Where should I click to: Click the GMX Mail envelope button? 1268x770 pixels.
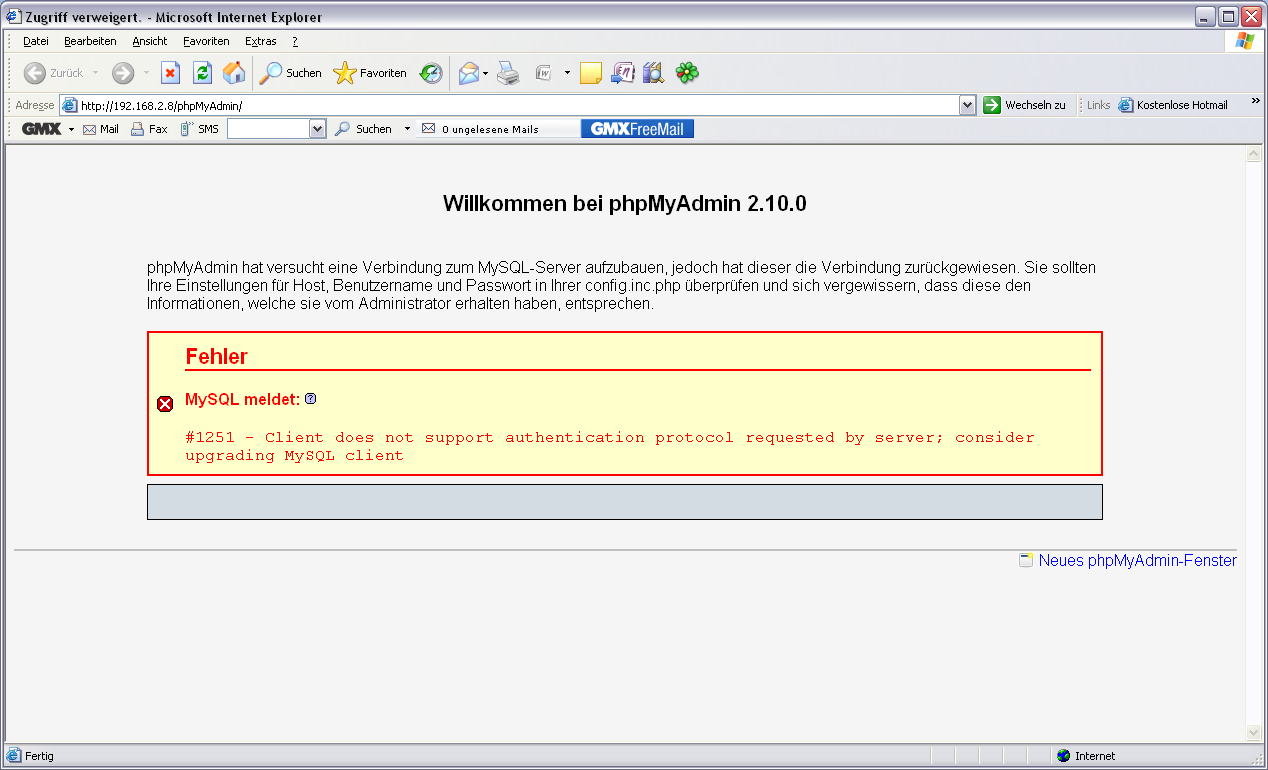click(x=101, y=129)
